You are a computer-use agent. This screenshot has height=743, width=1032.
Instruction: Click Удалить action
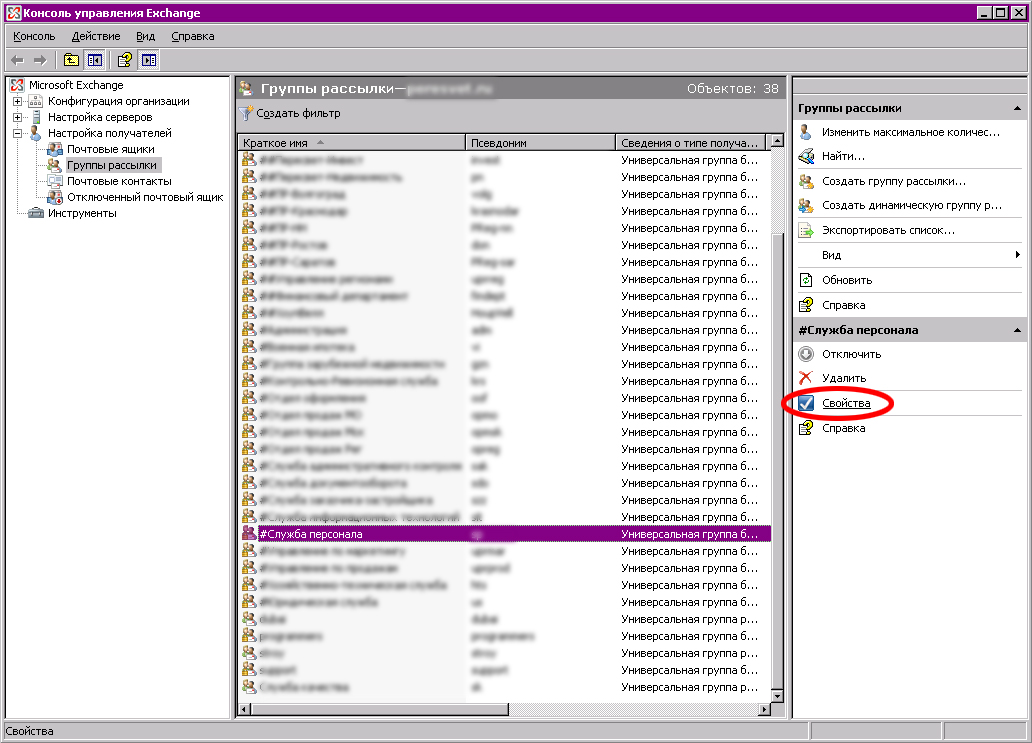[844, 378]
